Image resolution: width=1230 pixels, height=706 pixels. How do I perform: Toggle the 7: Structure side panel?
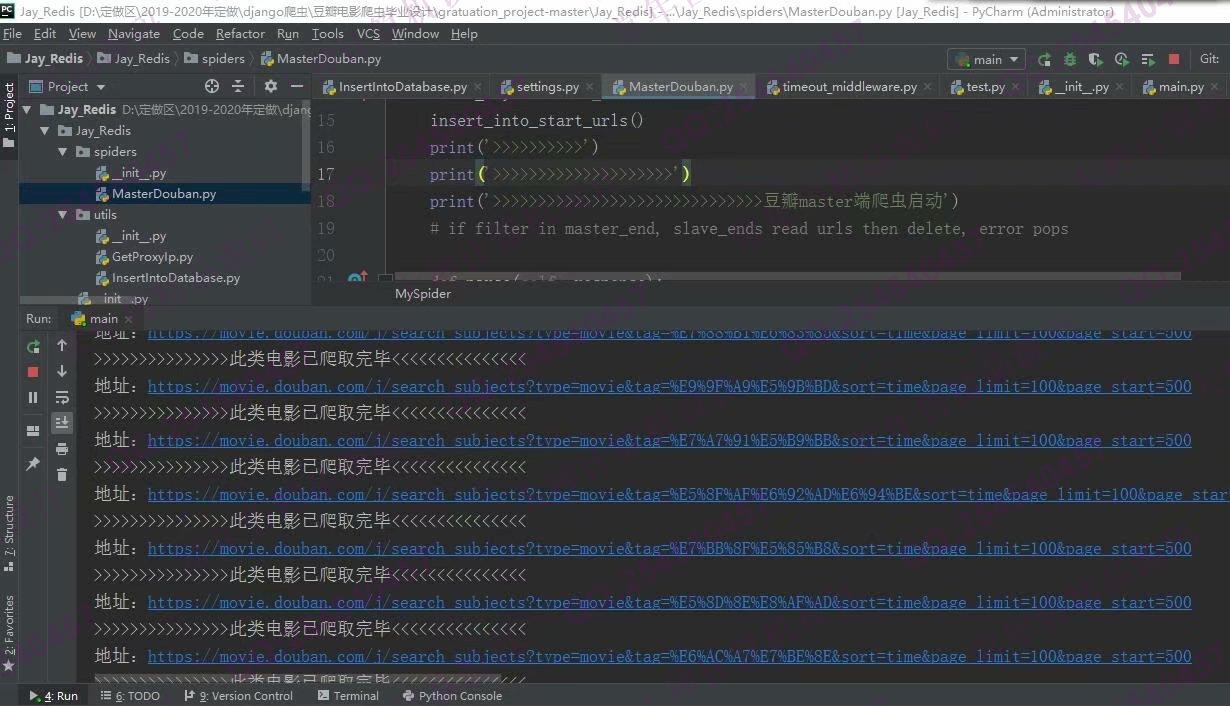9,533
